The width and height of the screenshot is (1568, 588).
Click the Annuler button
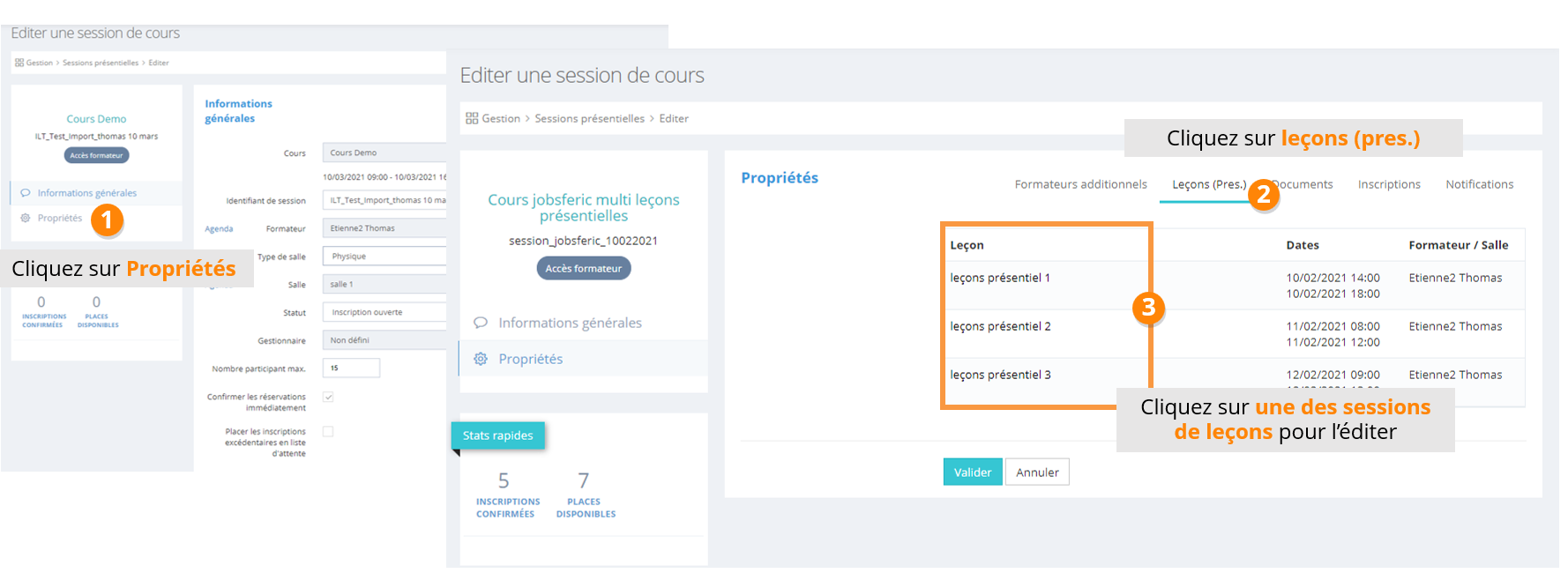pos(1037,473)
